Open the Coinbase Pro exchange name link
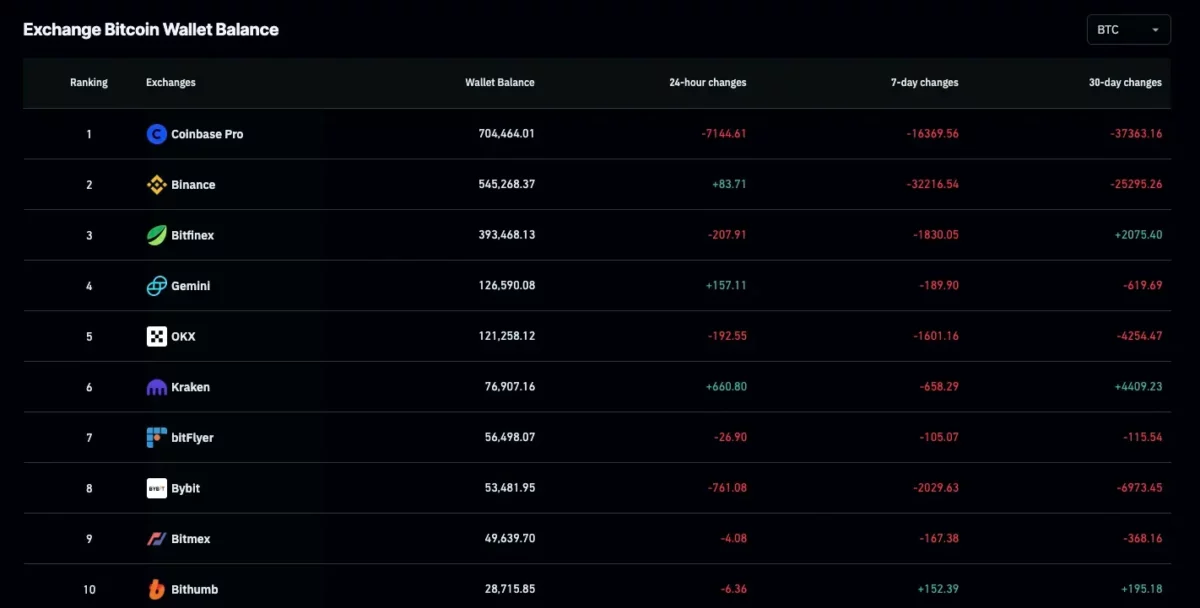The image size is (1200, 608). 207,134
